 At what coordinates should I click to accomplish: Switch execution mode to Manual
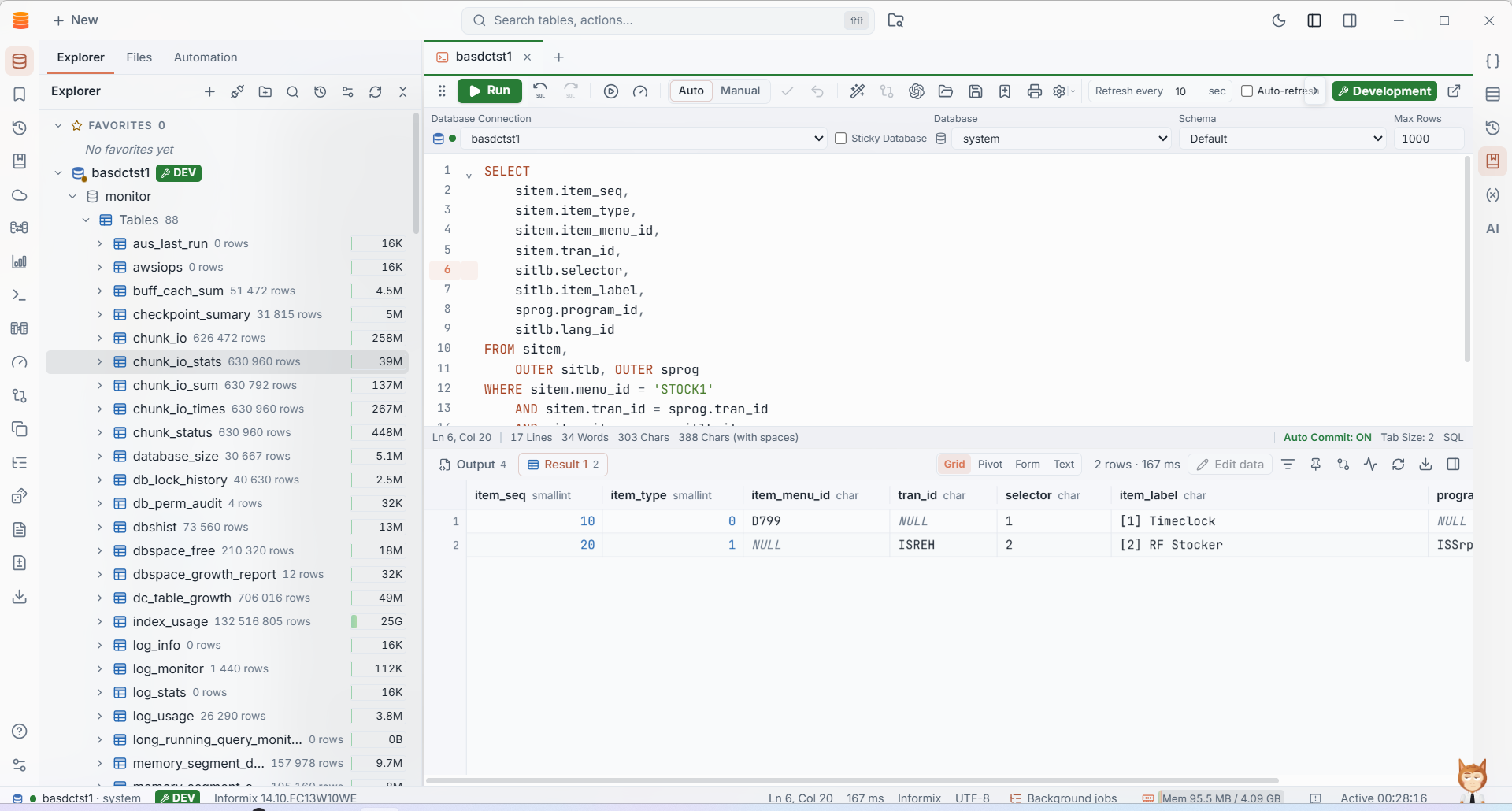[x=740, y=91]
